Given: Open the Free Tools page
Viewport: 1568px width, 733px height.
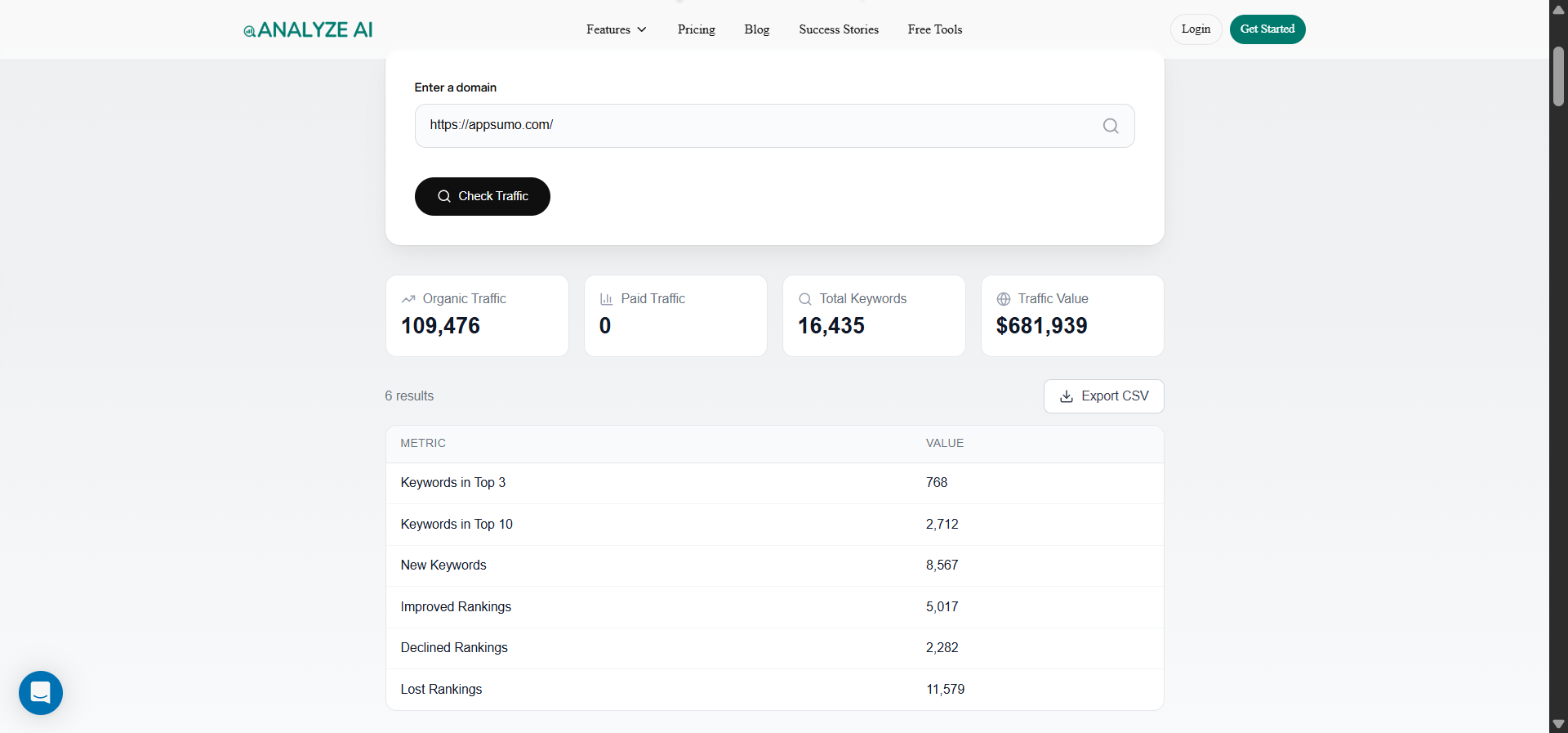Looking at the screenshot, I should (935, 29).
